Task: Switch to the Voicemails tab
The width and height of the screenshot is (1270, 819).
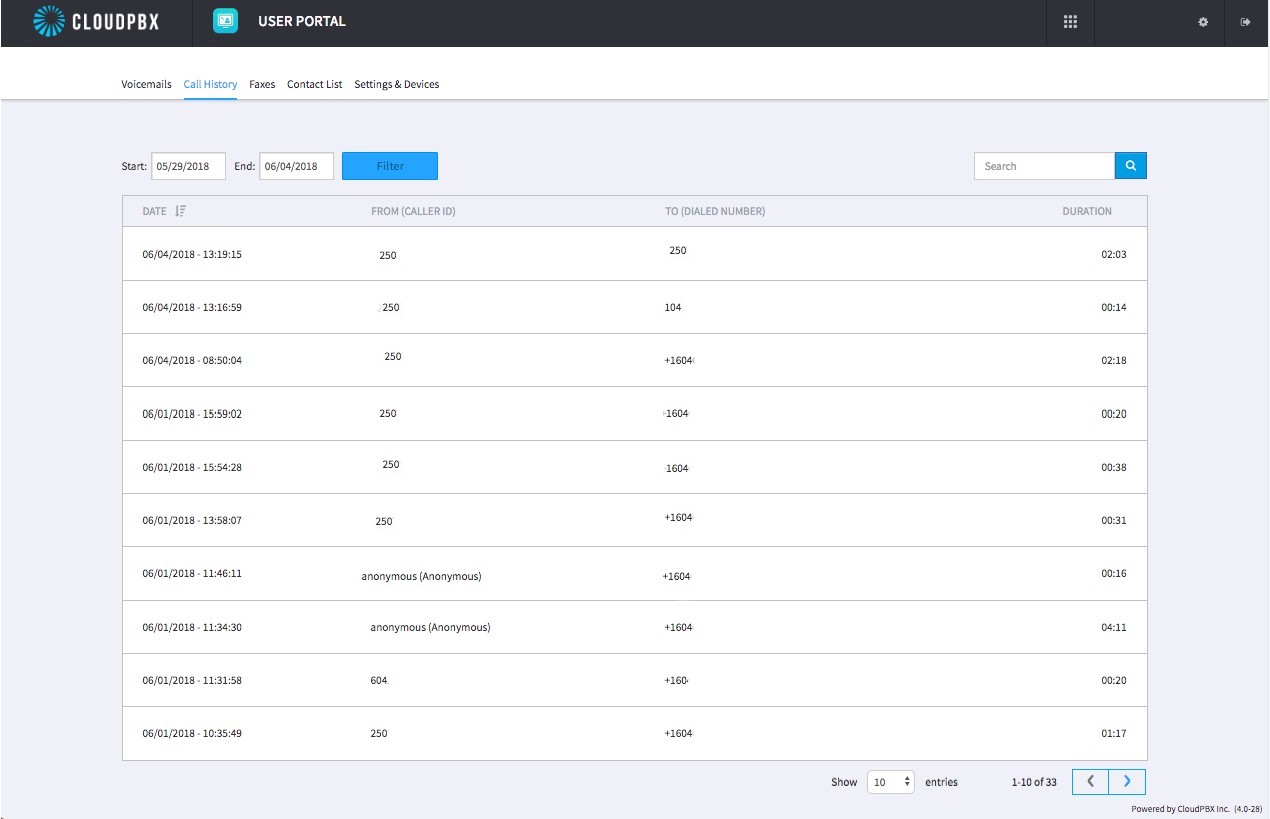Action: click(x=146, y=84)
